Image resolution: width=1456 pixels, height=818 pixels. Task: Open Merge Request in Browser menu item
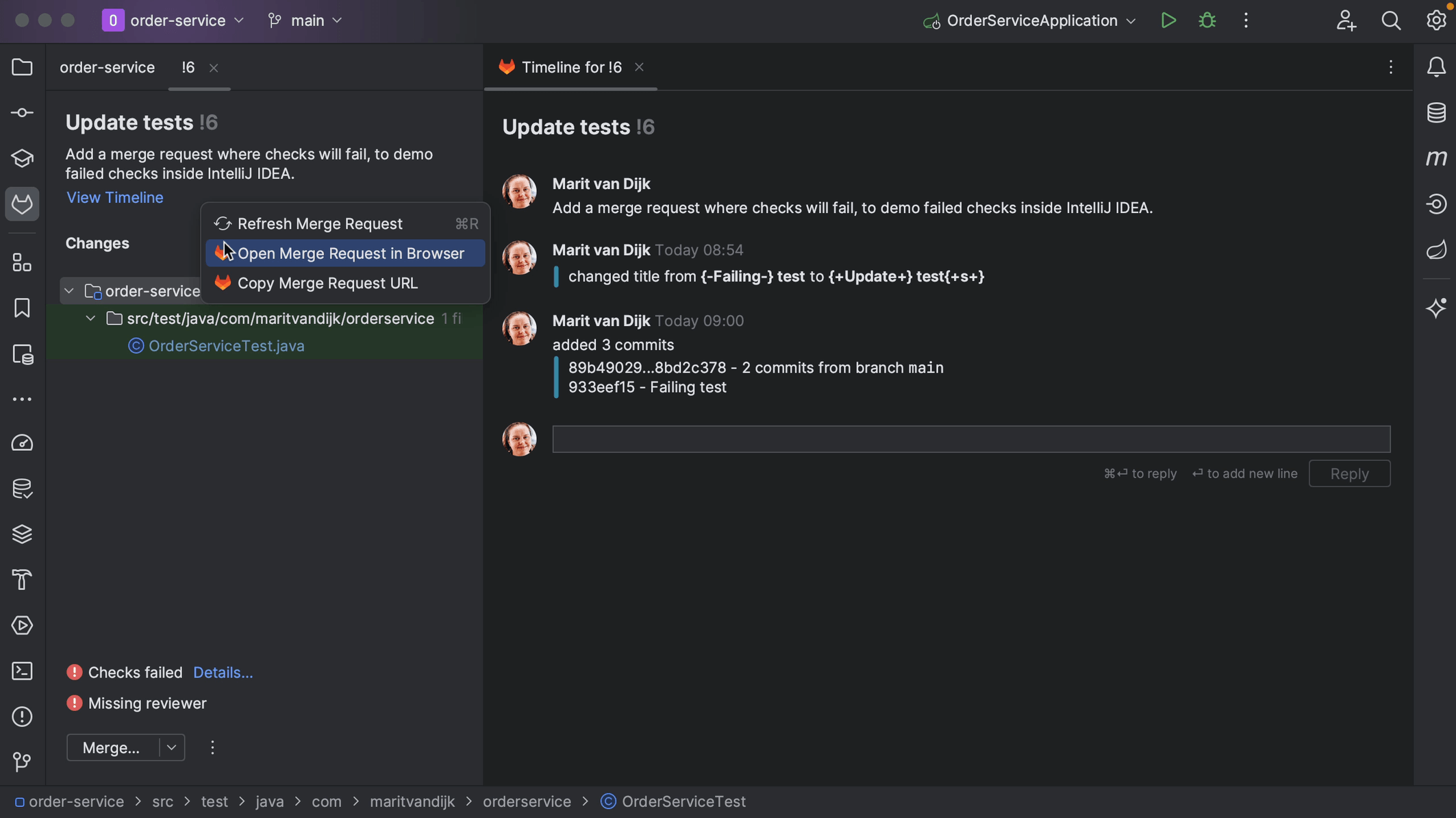[350, 253]
